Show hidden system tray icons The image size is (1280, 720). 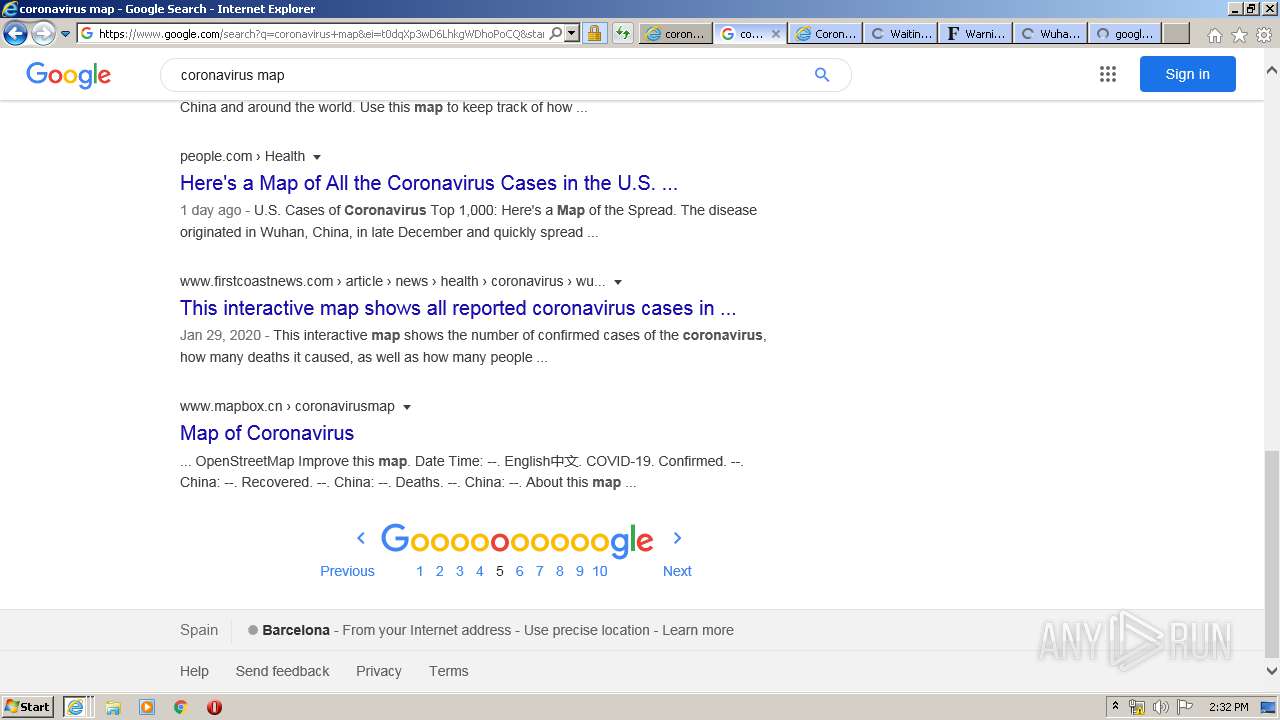pos(1115,707)
